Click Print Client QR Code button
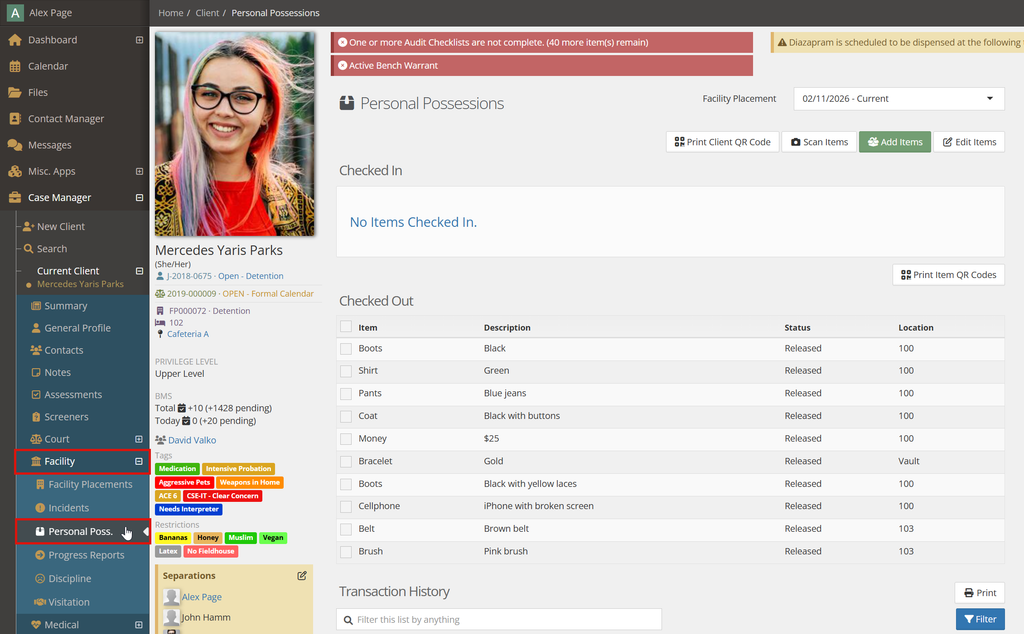Image resolution: width=1024 pixels, height=634 pixels. 722,142
